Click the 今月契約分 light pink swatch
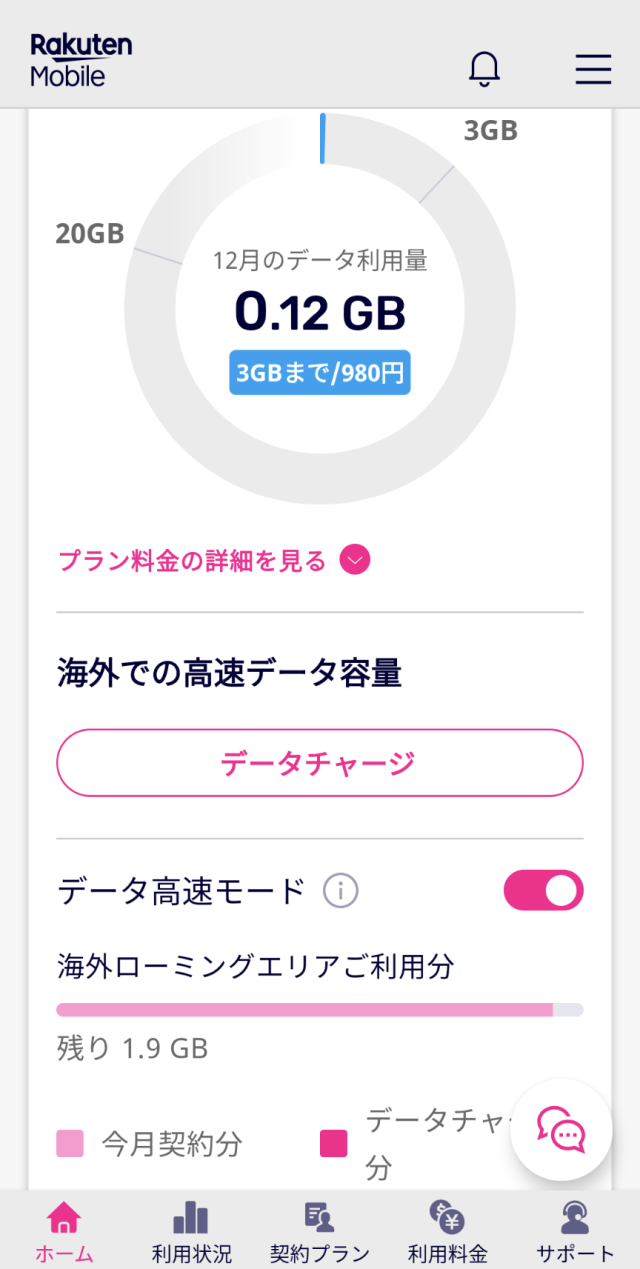640x1269 pixels. pyautogui.click(x=70, y=1143)
